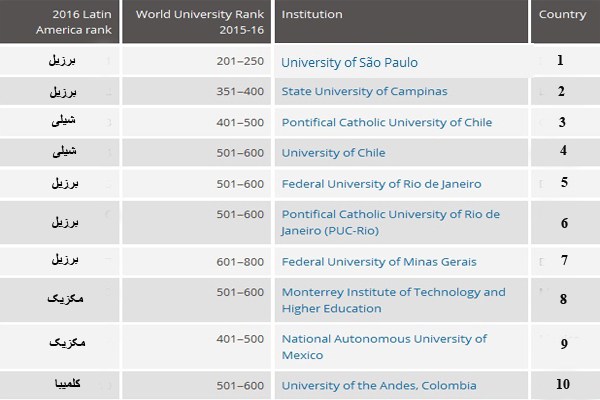Image resolution: width=600 pixels, height=400 pixels.
Task: Click the number 1 rank cell
Action: (561, 60)
